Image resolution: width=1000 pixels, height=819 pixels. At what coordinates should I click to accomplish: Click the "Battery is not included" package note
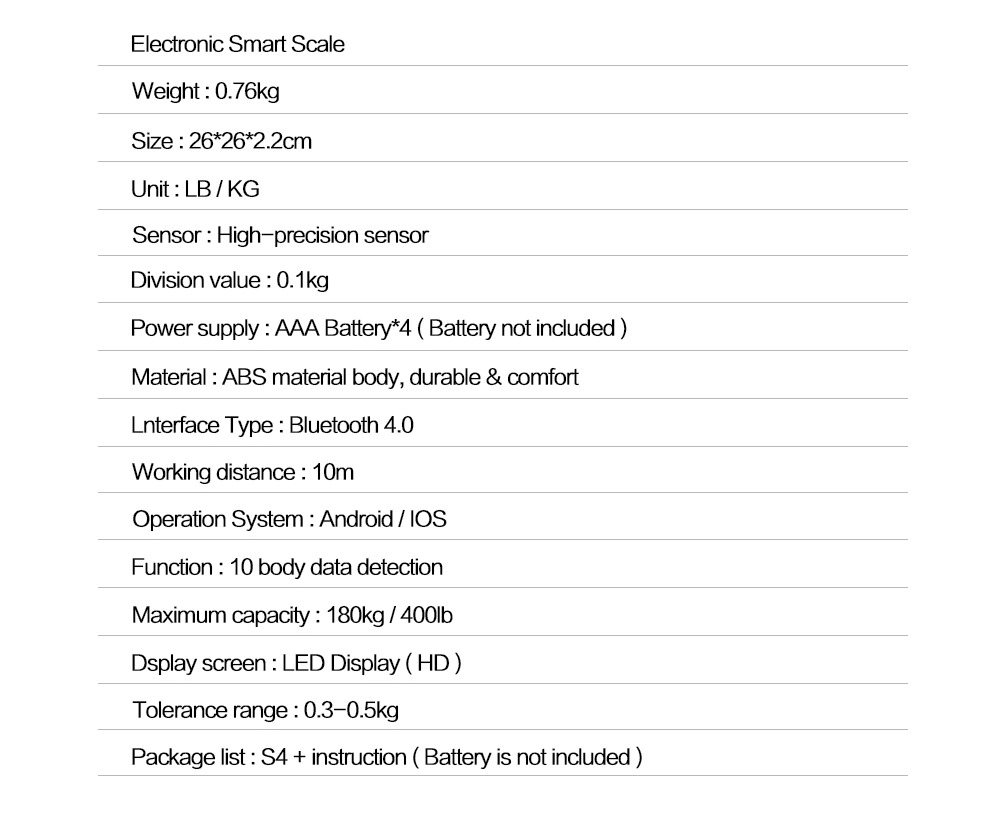[x=527, y=757]
